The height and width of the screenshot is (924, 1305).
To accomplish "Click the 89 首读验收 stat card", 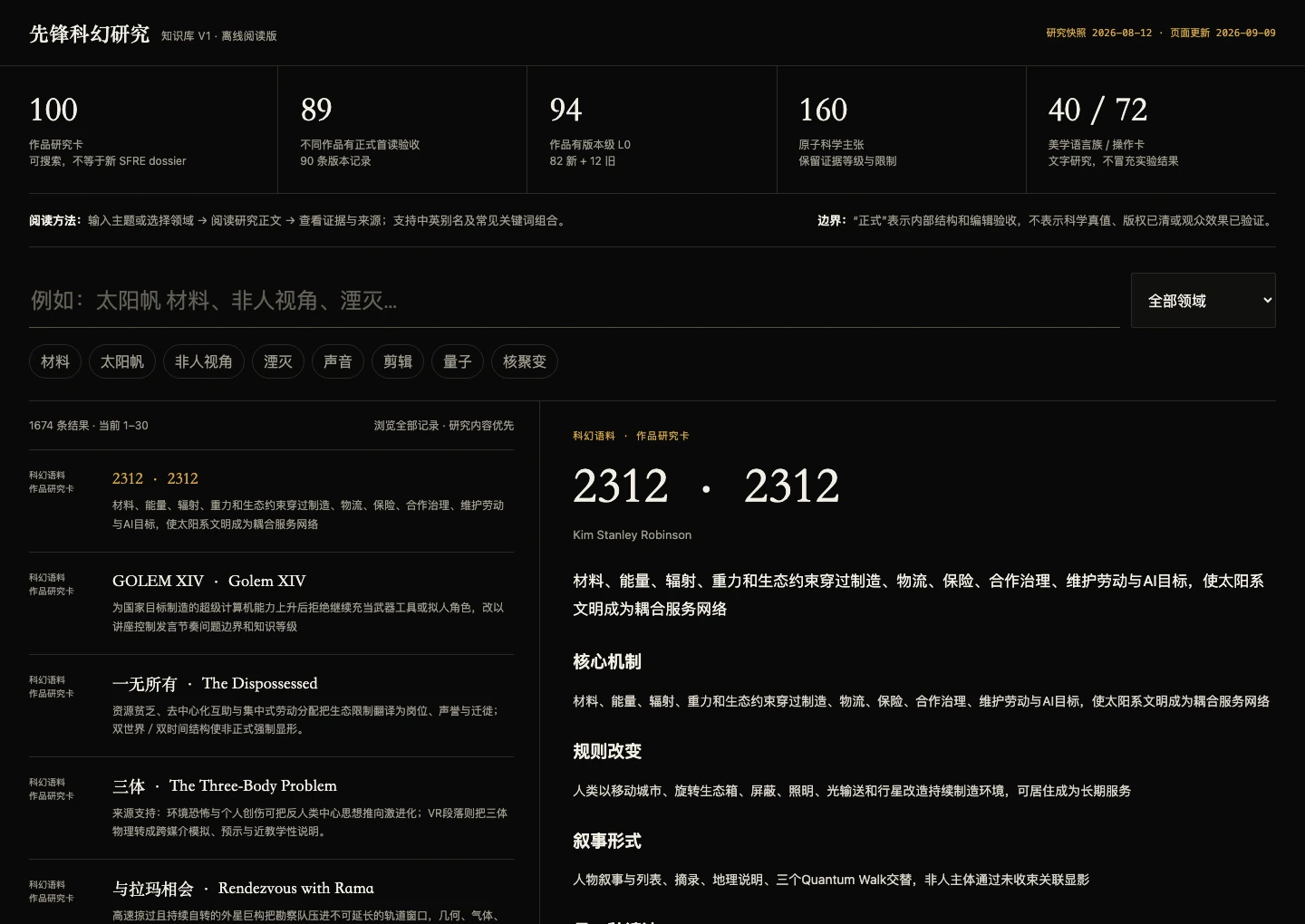I will point(402,130).
